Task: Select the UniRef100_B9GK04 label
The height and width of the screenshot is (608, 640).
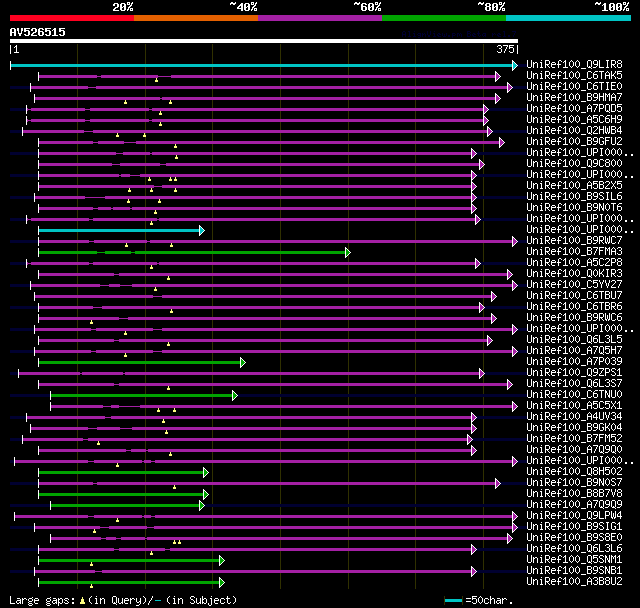Action: pyautogui.click(x=574, y=428)
